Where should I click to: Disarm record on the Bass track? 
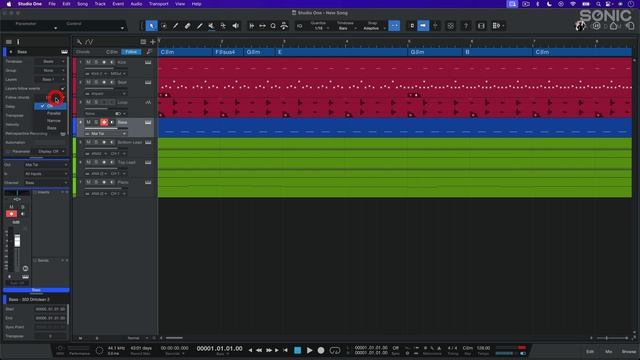[104, 122]
